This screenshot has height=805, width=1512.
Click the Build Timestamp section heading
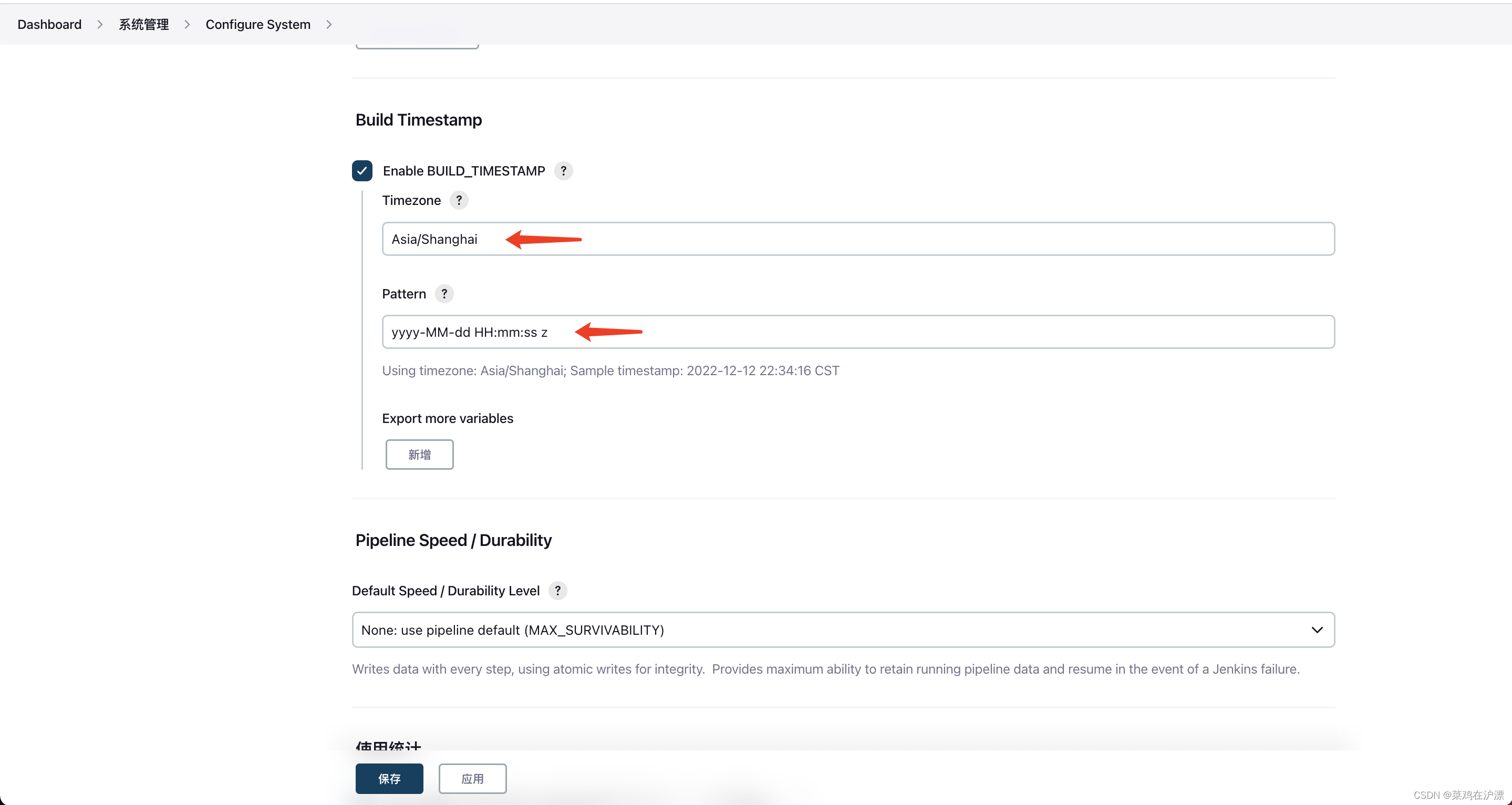click(419, 120)
